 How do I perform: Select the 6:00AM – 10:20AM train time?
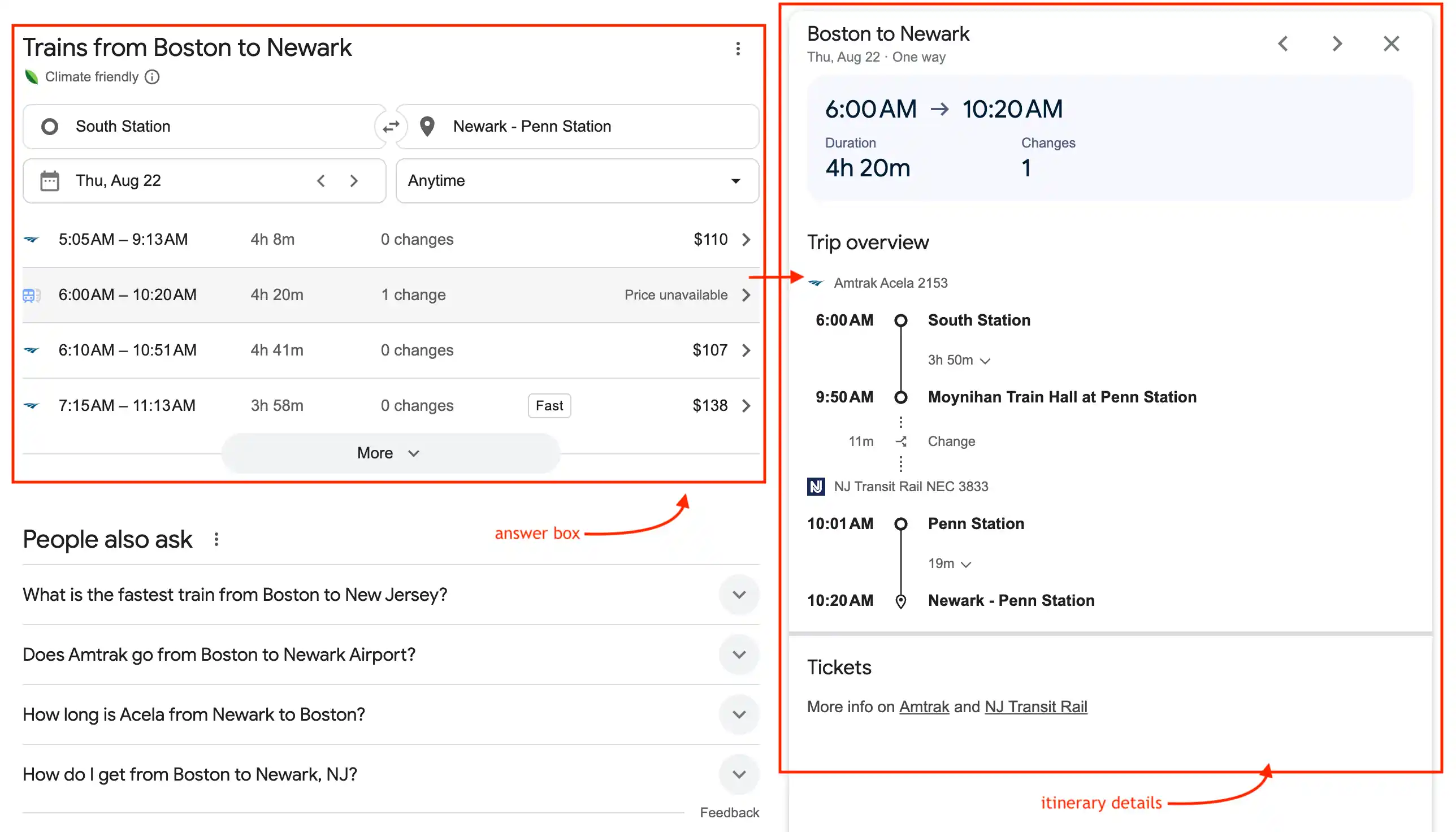pos(127,295)
